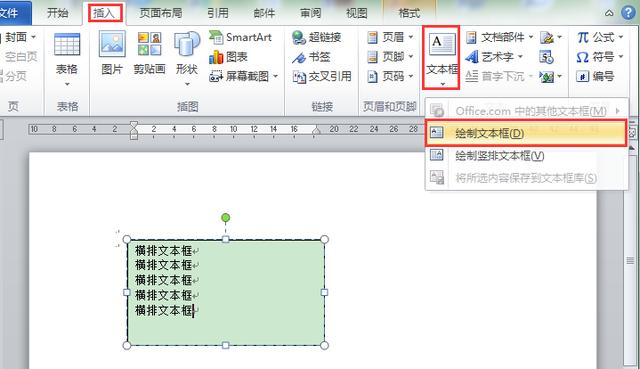Click the 表格 table icon
640x369 pixels.
click(67, 45)
